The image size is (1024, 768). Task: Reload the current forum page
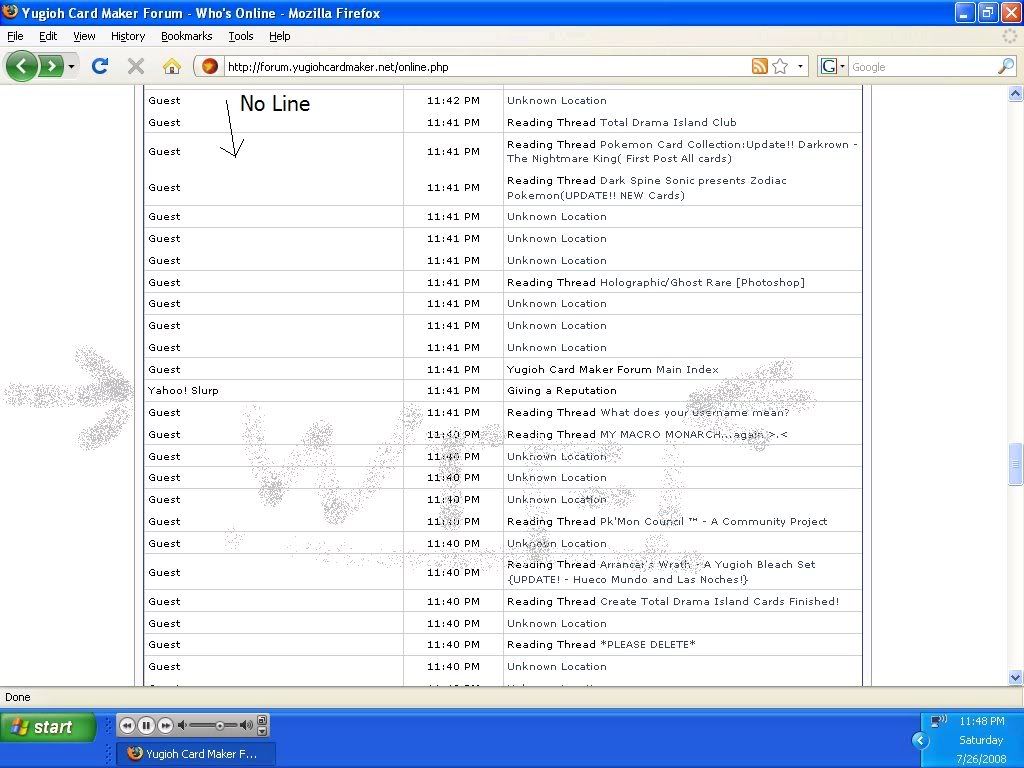(99, 66)
